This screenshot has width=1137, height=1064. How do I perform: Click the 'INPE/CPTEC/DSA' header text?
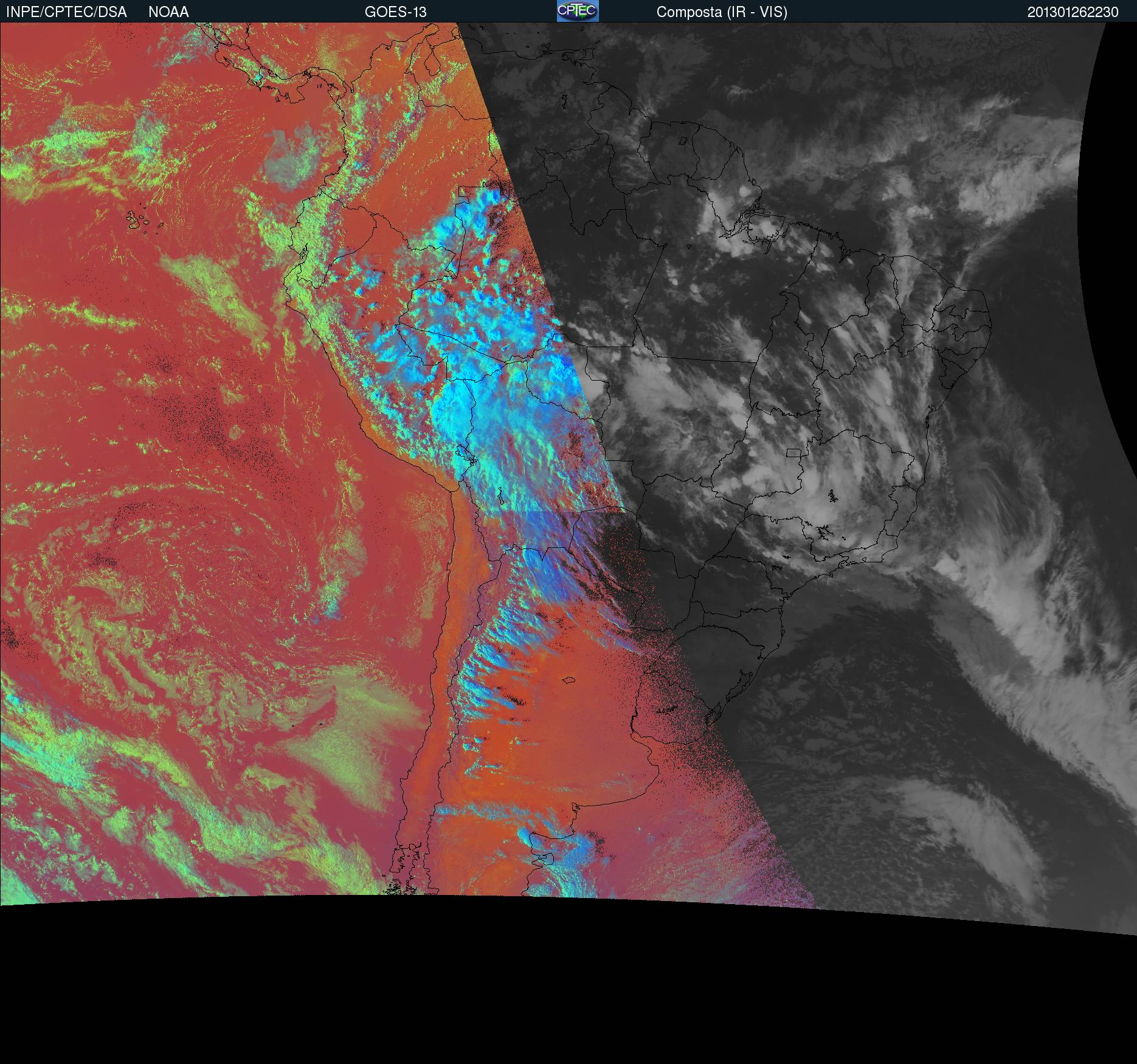coord(66,12)
